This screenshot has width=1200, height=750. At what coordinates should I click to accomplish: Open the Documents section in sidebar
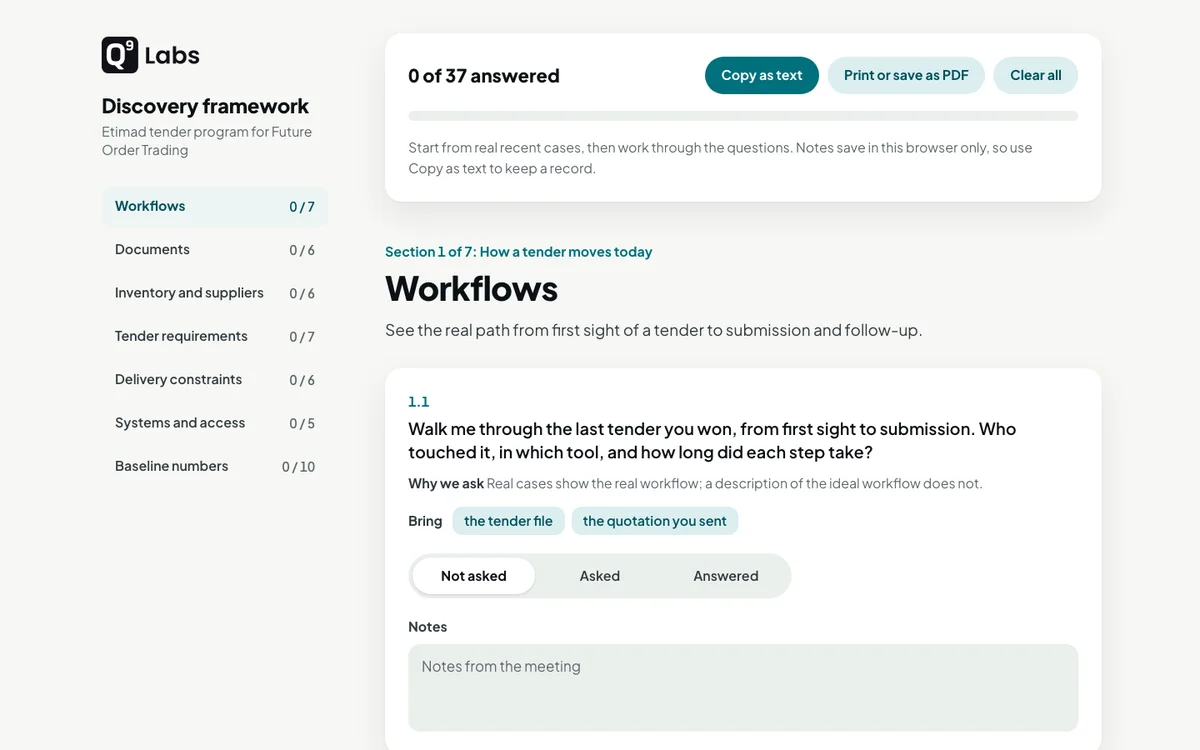pos(215,250)
